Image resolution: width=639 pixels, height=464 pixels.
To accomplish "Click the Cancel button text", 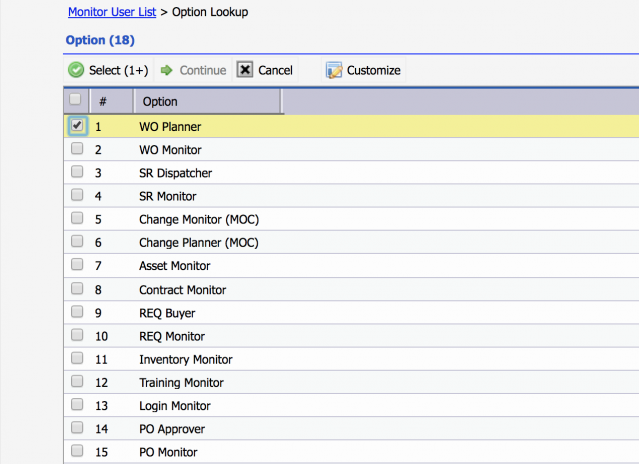I will coord(275,70).
